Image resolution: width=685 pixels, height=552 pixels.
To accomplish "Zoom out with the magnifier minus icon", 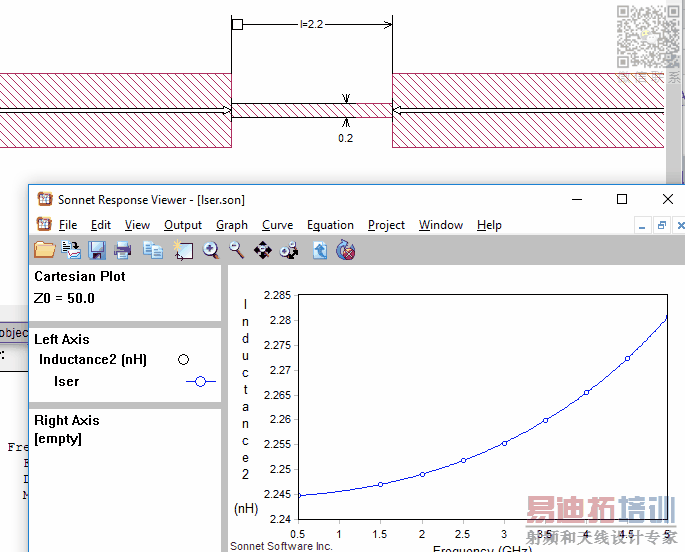I will point(236,250).
